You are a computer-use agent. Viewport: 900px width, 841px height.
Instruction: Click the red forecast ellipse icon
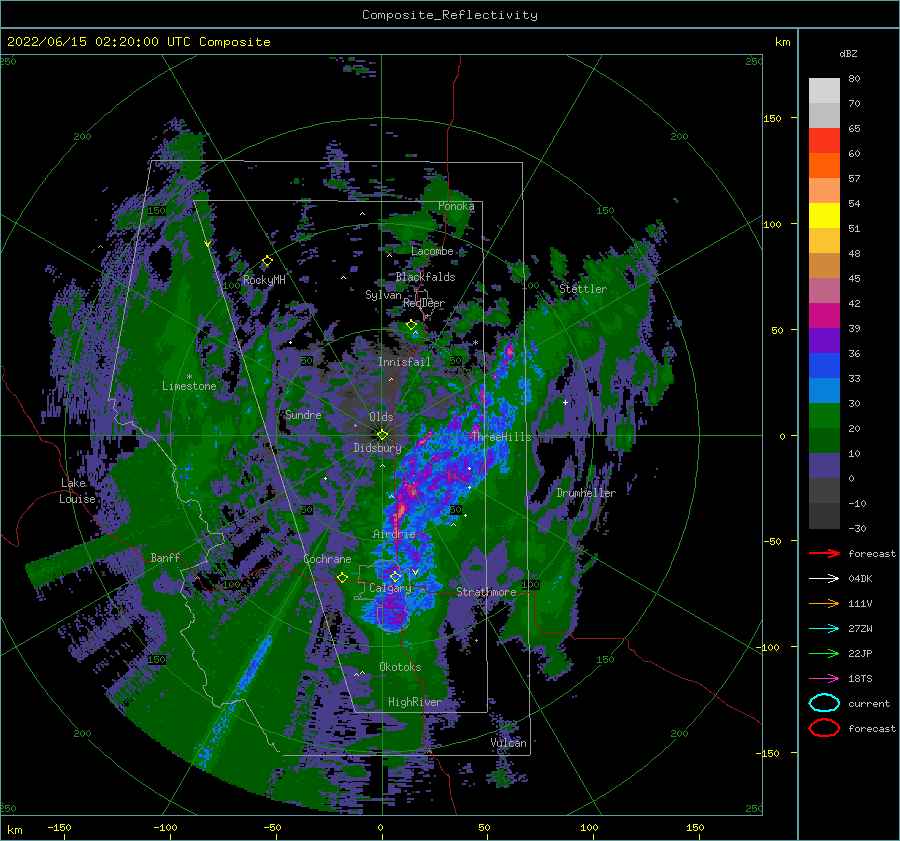[824, 728]
